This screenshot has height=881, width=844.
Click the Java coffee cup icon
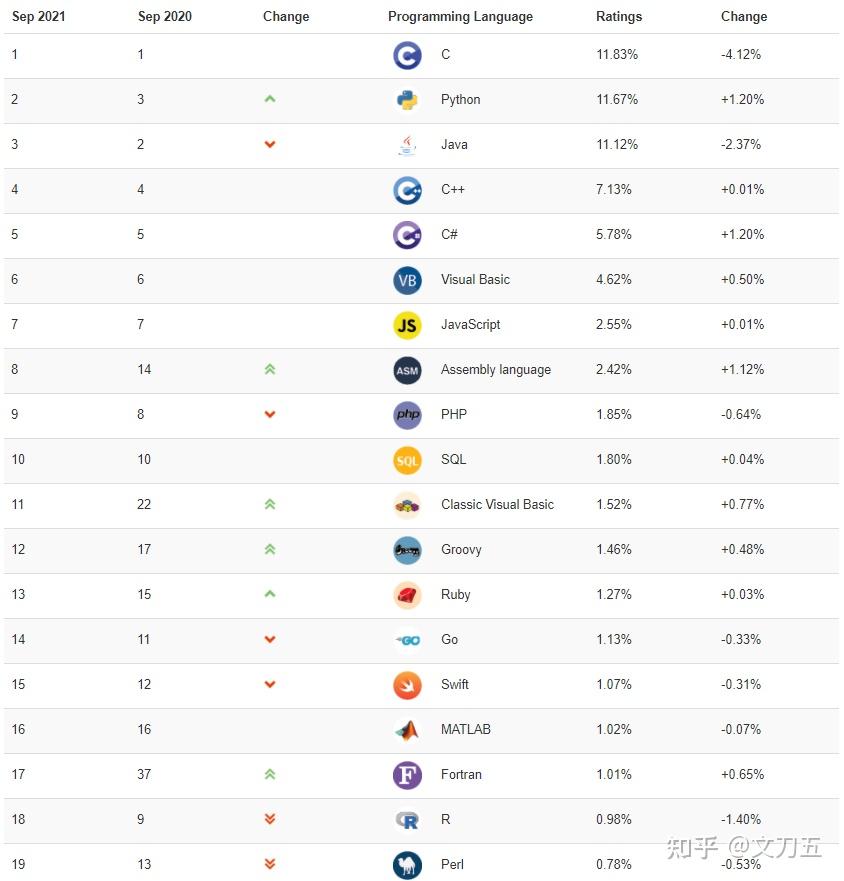pos(407,145)
